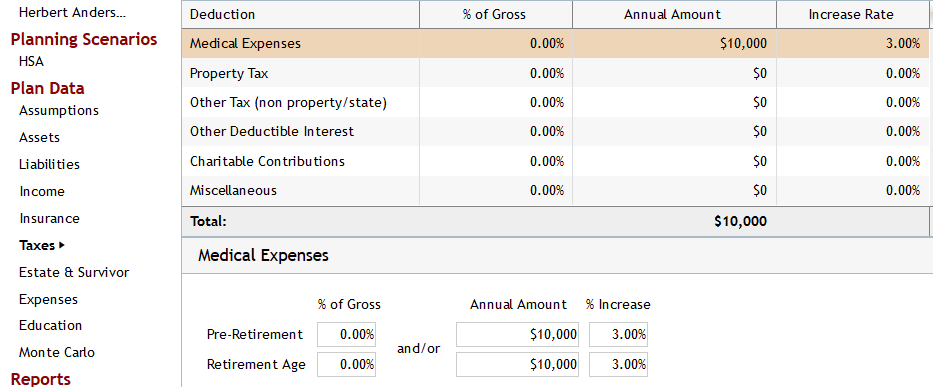Sort by the Deduction column header
The height and width of the screenshot is (387, 933).
click(300, 14)
